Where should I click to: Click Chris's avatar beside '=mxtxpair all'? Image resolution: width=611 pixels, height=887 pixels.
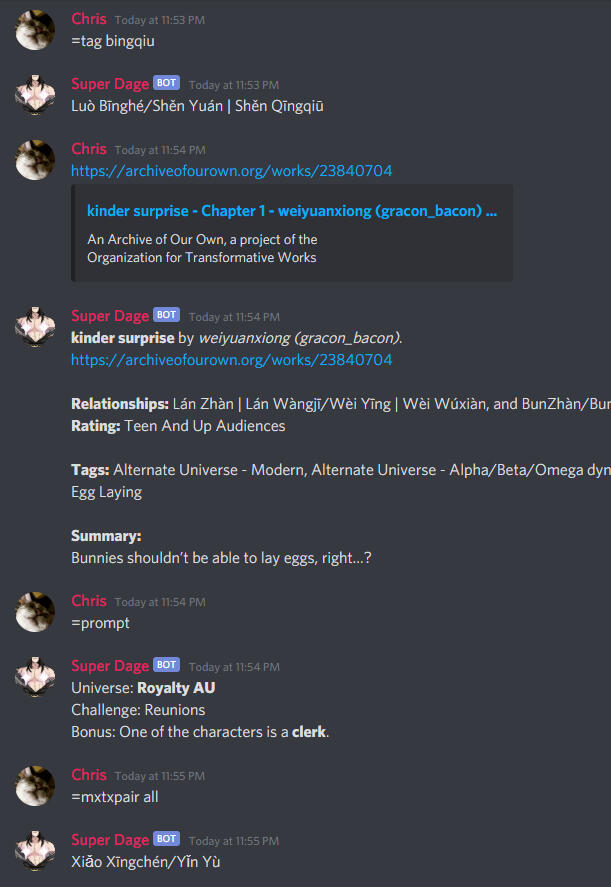pyautogui.click(x=35, y=786)
